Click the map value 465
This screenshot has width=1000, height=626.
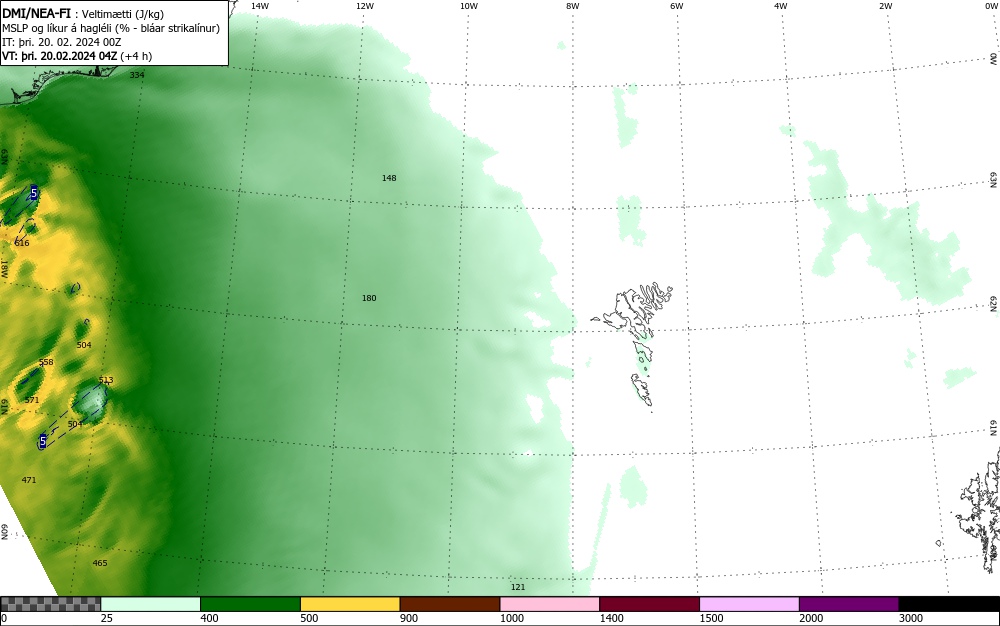(100, 563)
